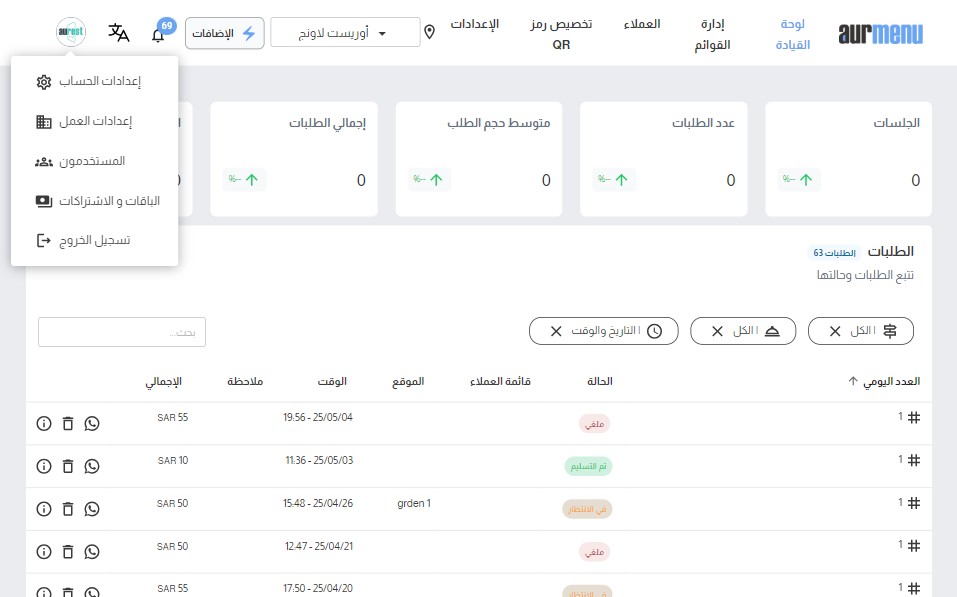Open the الكل filter with serving dish icon
957x597 pixels.
[742, 331]
